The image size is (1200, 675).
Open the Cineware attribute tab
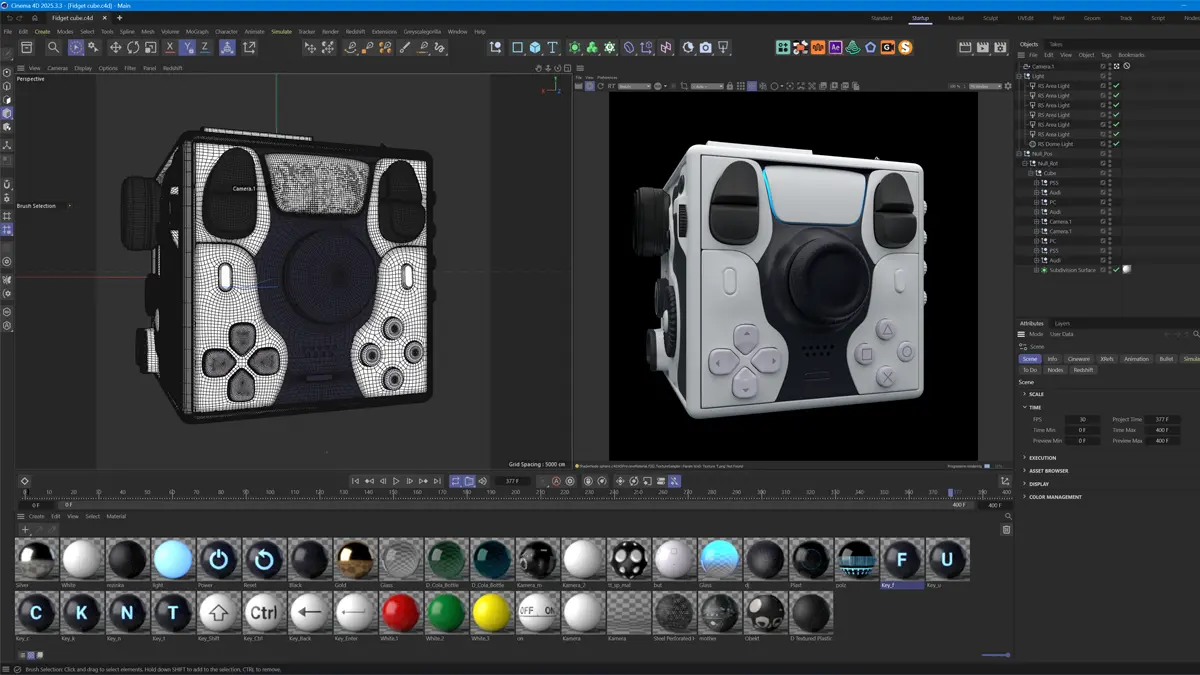(1079, 359)
